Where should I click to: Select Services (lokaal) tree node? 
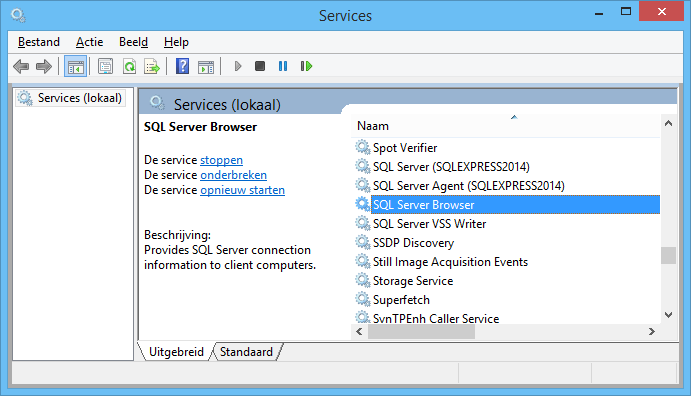point(71,98)
